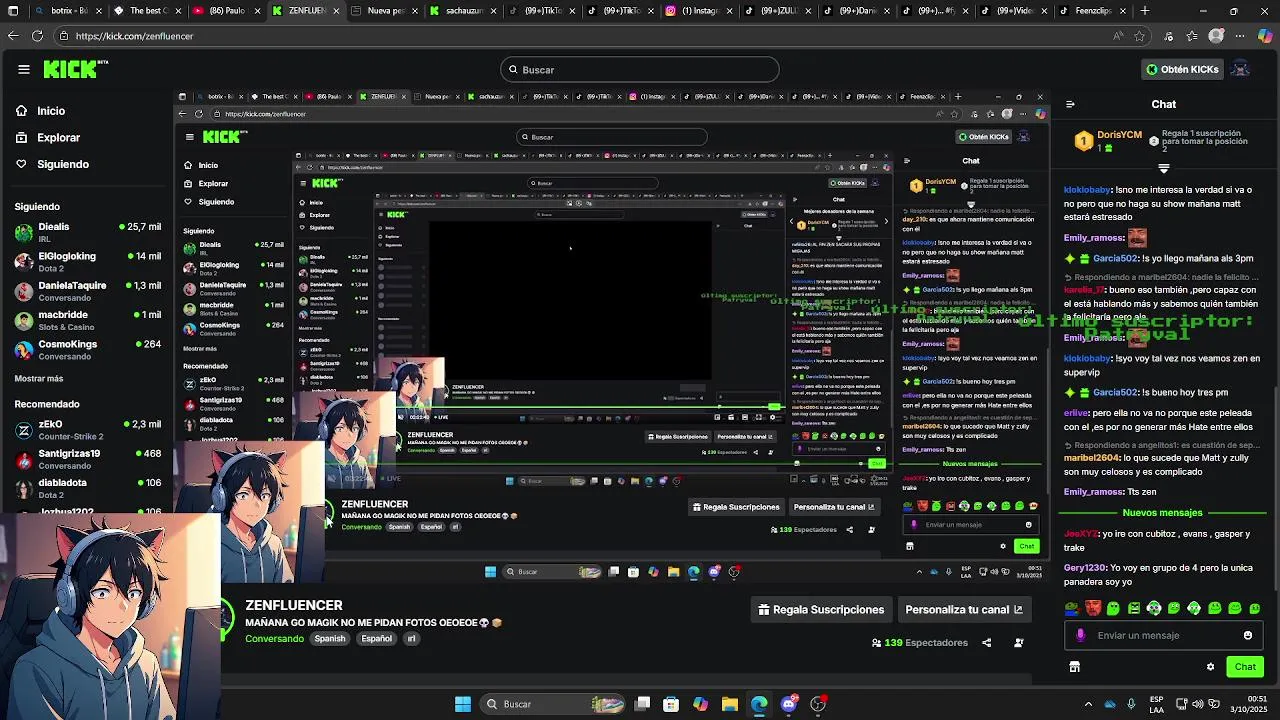Open recommended zEkO Counter-Strike 2 channel
This screenshot has width=1280, height=720.
pyautogui.click(x=88, y=430)
